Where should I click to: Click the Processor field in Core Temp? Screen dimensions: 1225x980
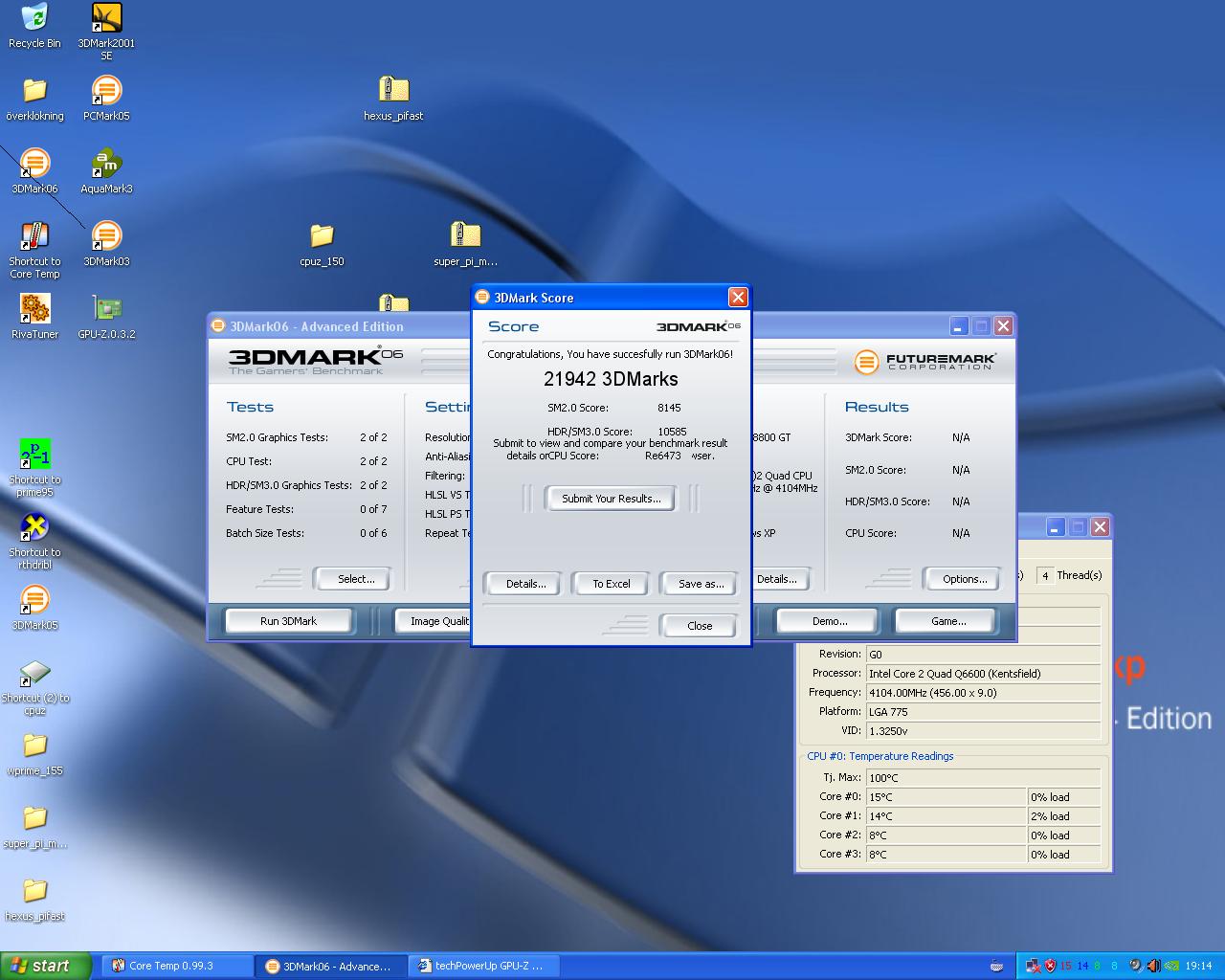[983, 673]
